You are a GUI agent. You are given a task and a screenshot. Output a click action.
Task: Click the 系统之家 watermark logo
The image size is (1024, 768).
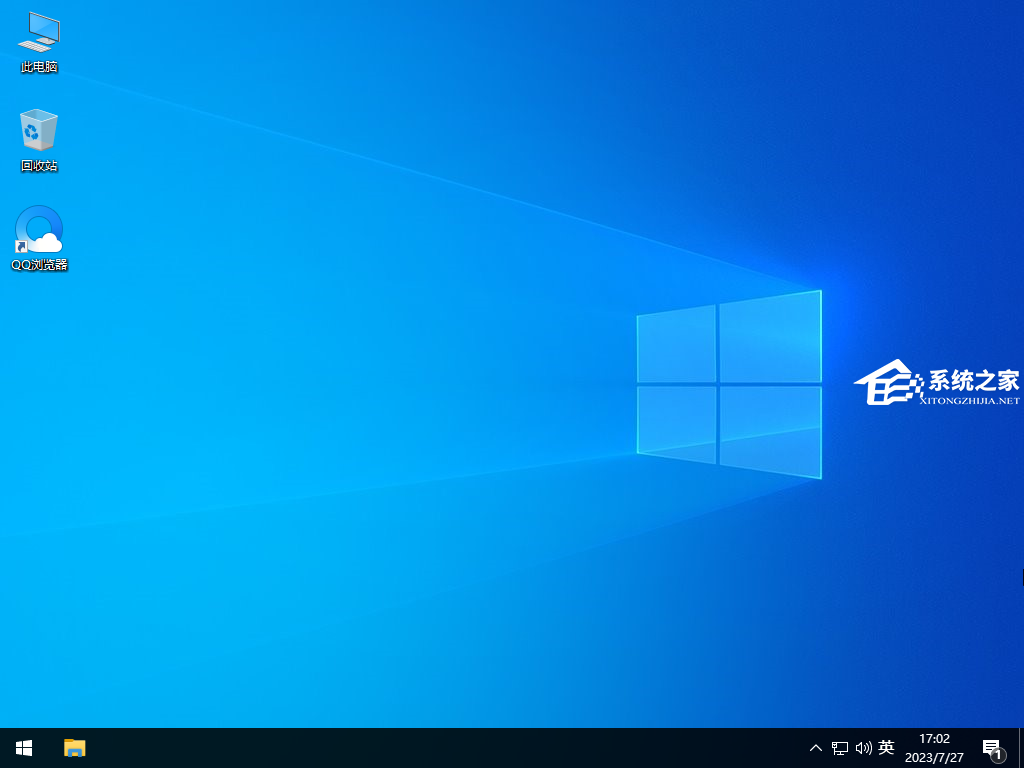point(937,385)
